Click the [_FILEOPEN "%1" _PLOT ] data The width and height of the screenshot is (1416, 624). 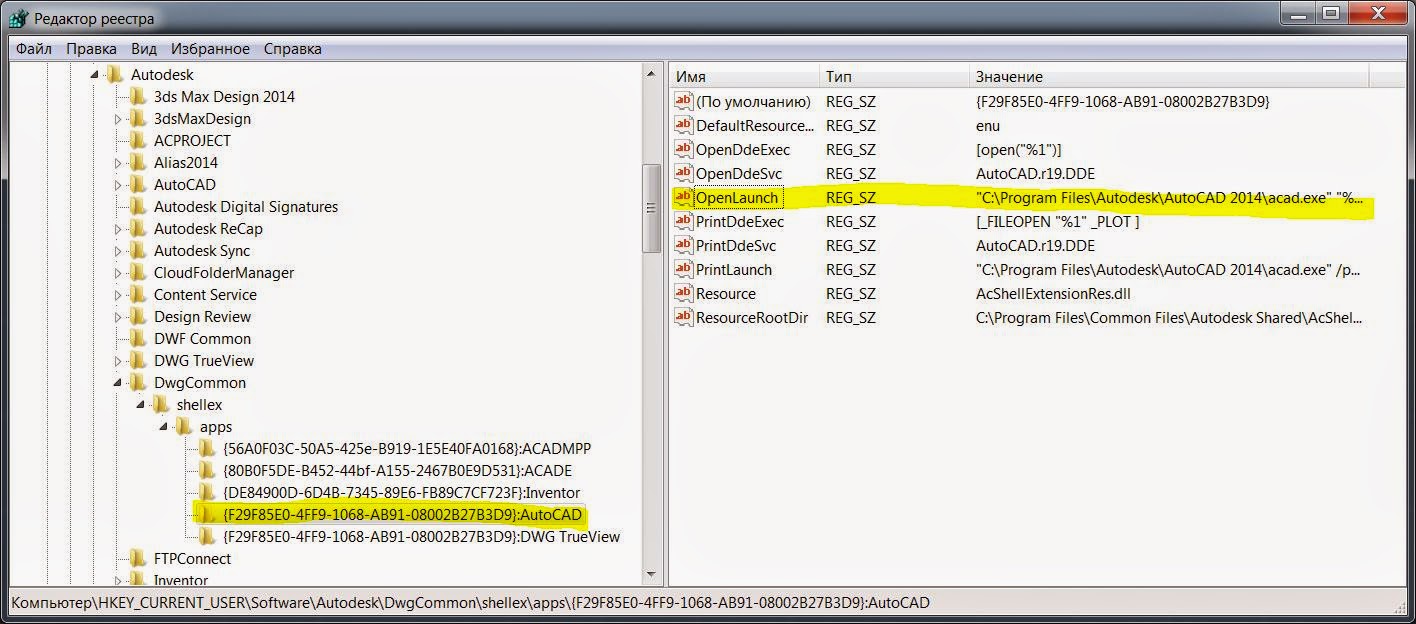click(1057, 221)
